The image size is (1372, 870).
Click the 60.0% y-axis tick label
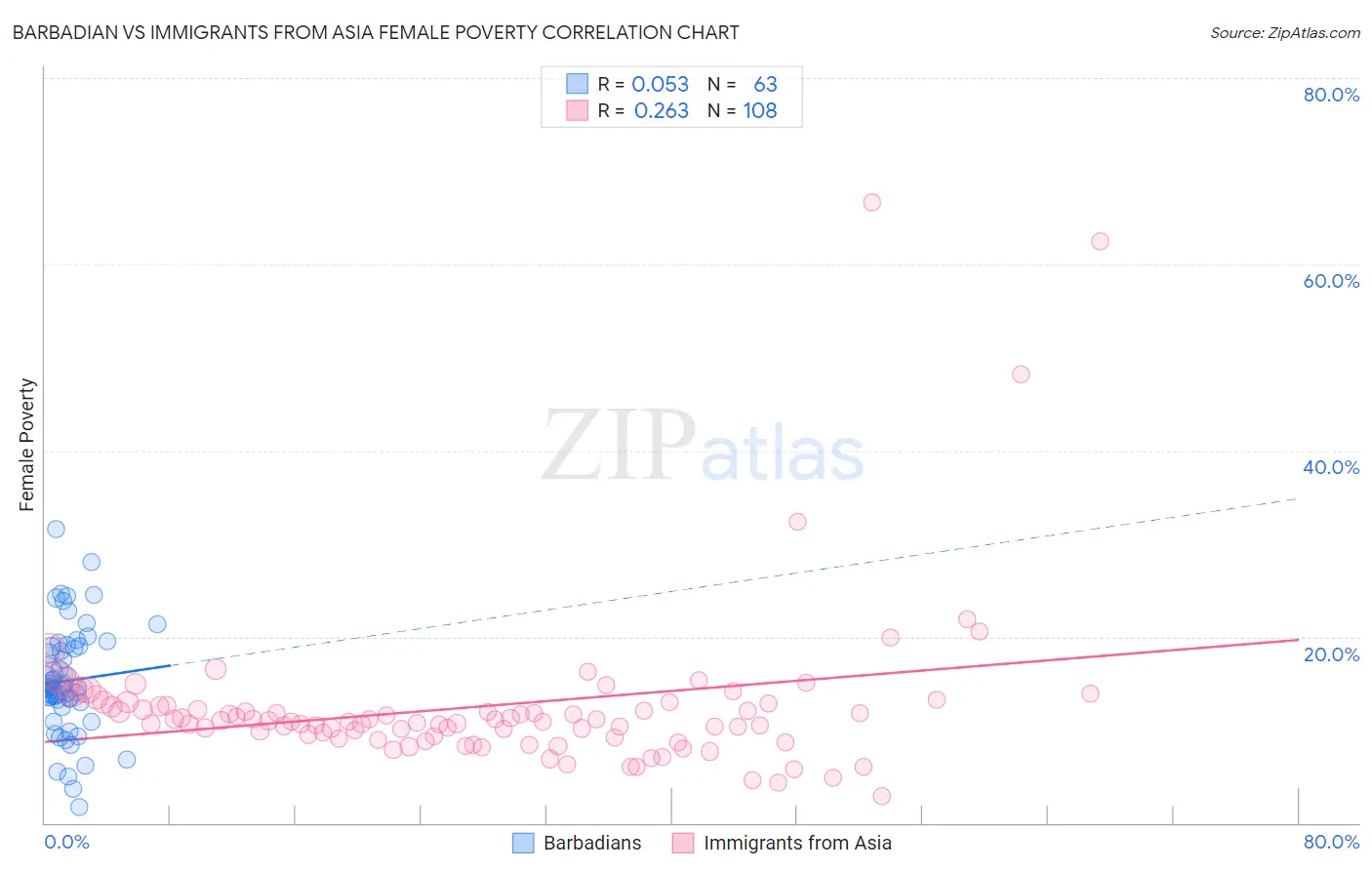tap(1331, 281)
